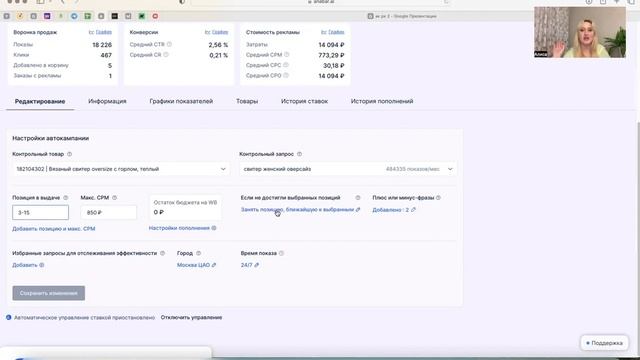Click the Макс. CPM input field

pyautogui.click(x=109, y=213)
